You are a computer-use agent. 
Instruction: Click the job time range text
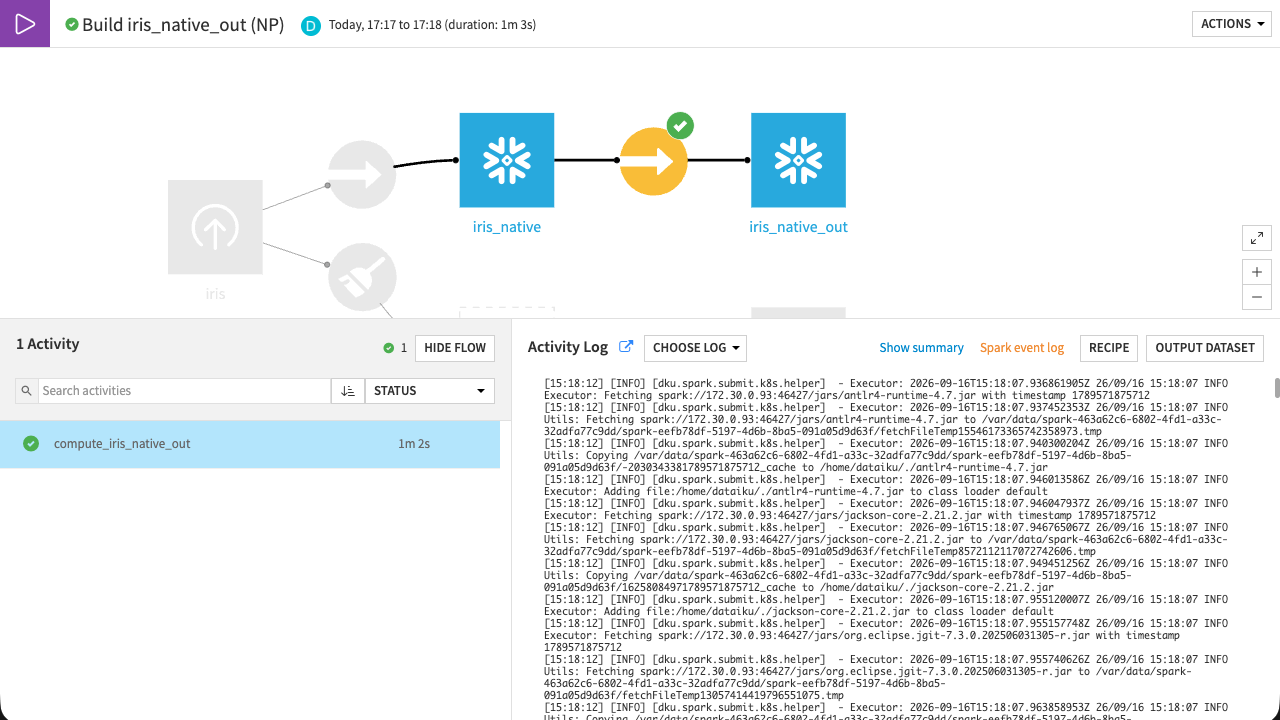(x=432, y=25)
